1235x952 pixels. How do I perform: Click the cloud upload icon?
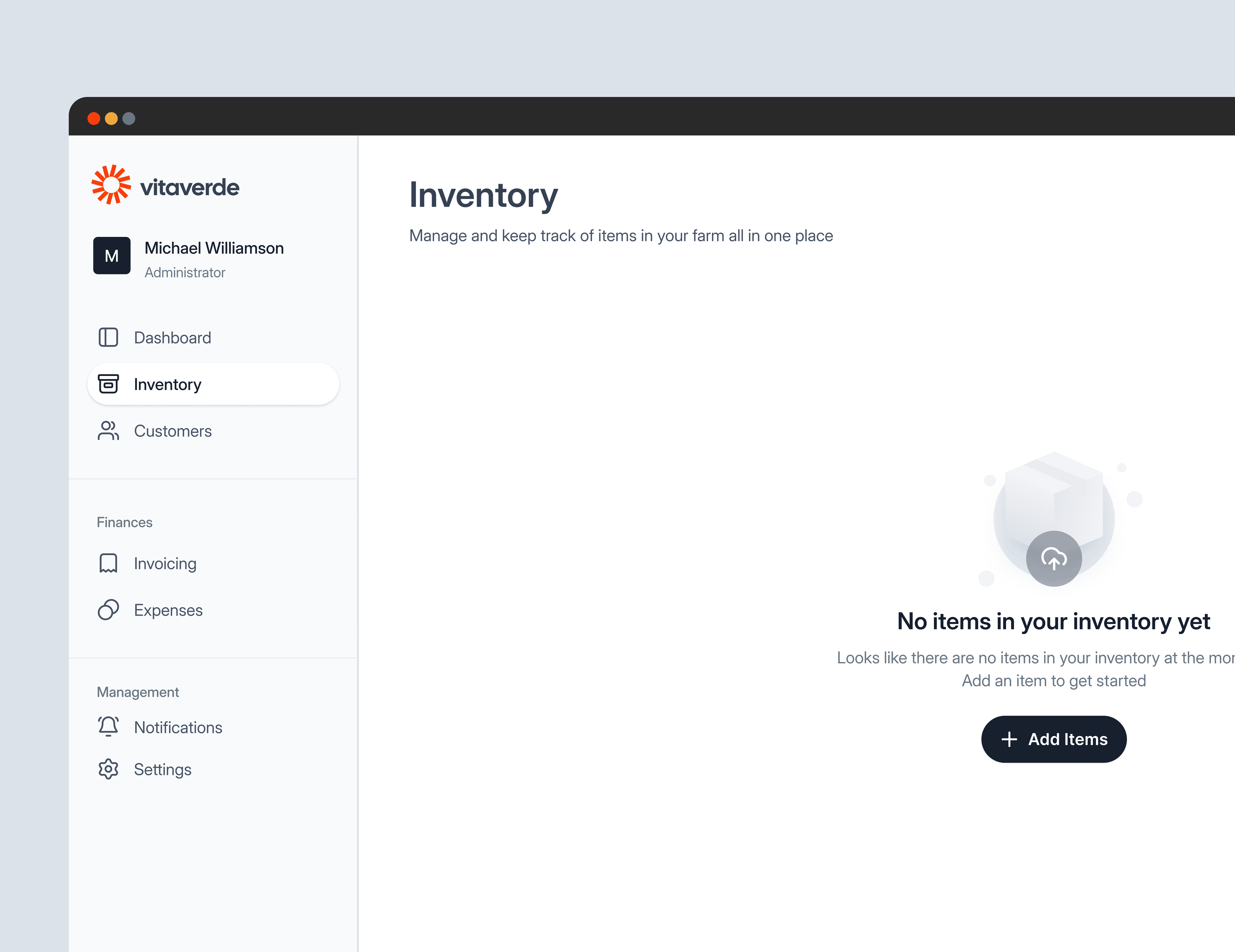(1053, 559)
